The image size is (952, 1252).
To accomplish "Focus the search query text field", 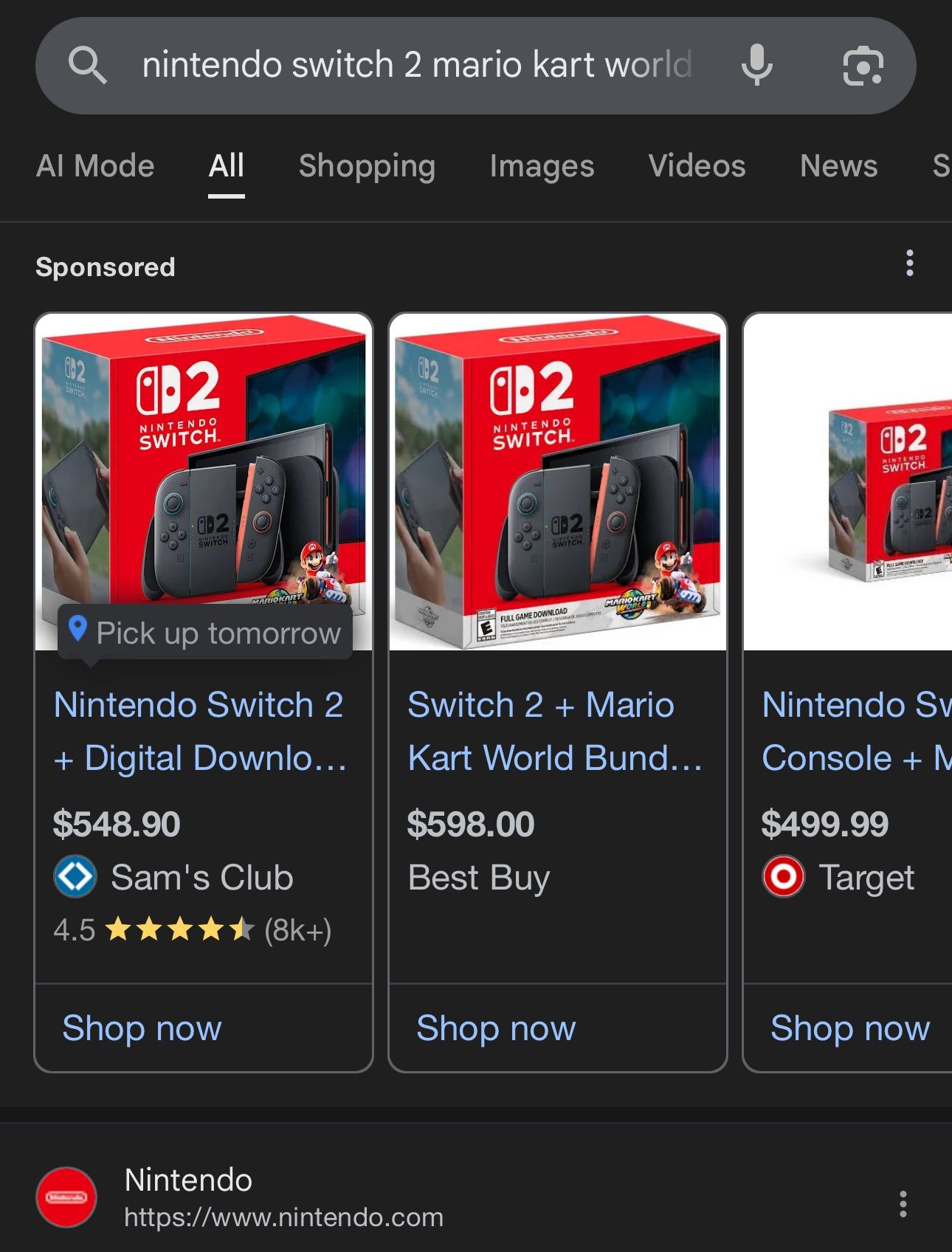I will pos(417,65).
